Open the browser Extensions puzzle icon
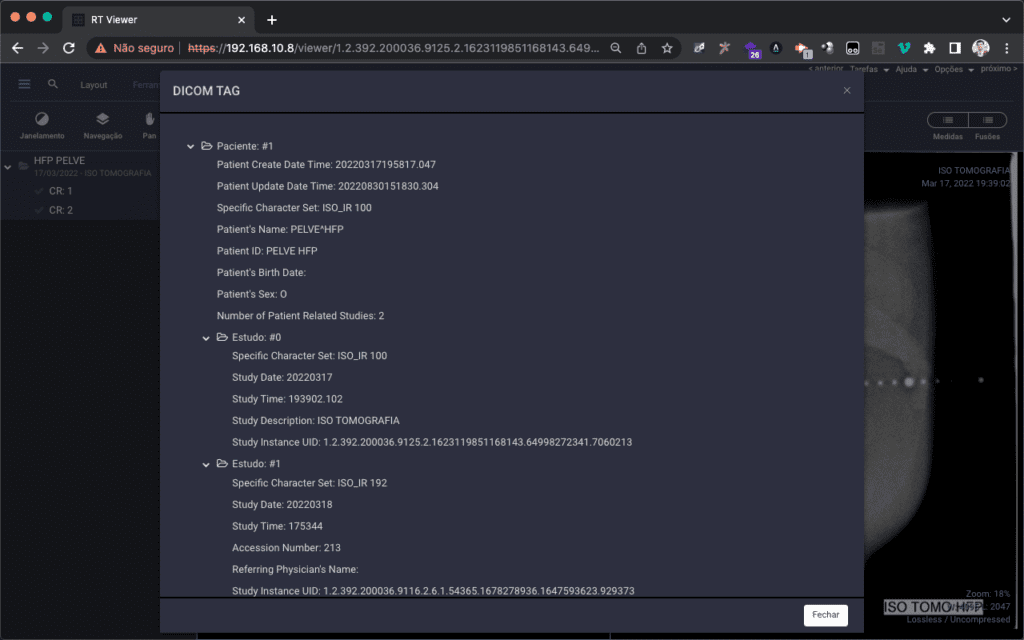 coord(929,48)
